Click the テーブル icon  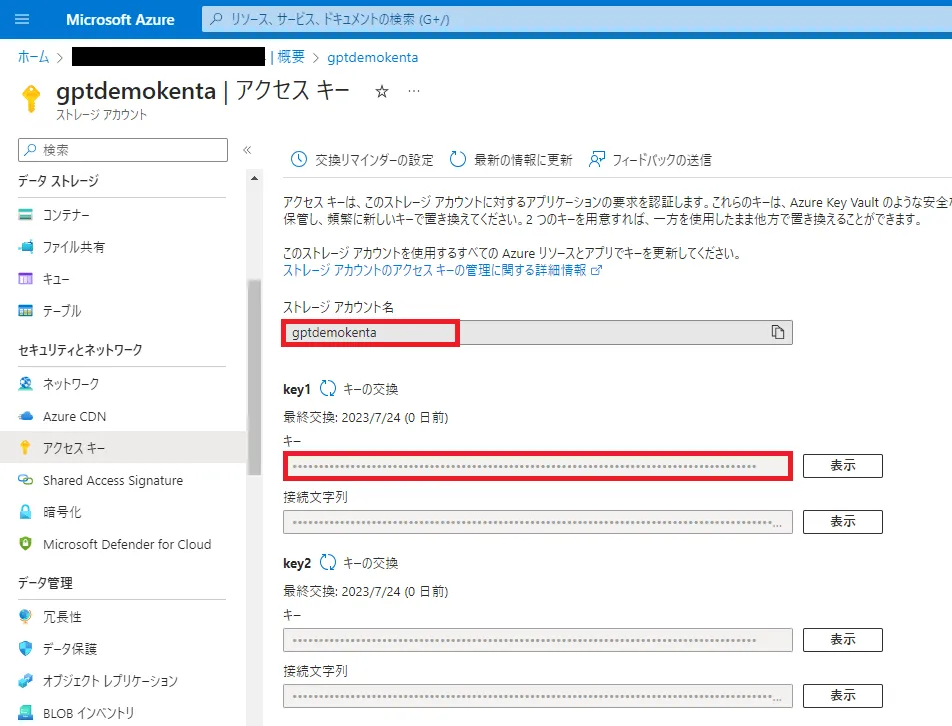point(26,311)
